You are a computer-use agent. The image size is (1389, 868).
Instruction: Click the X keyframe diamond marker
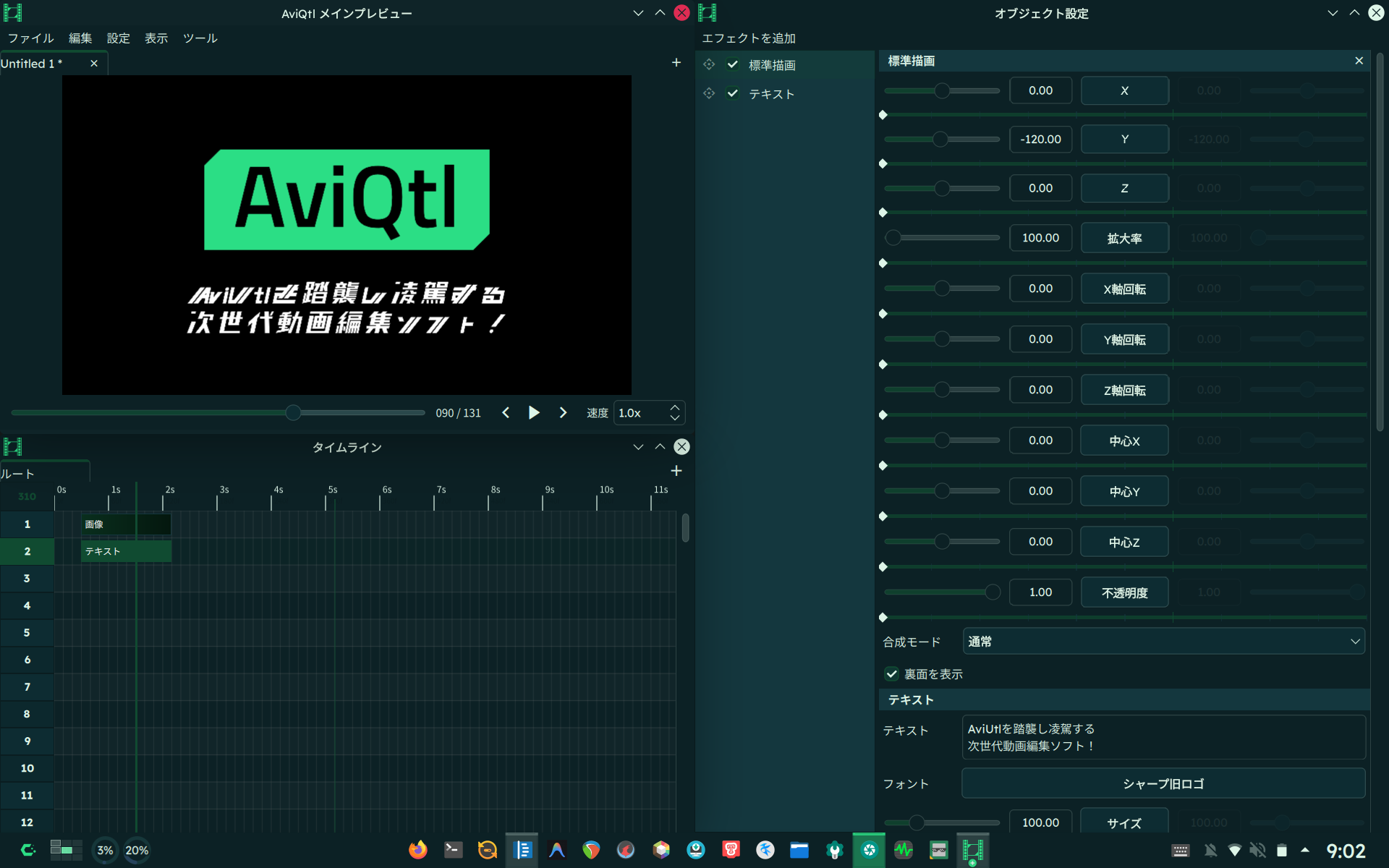(x=883, y=115)
